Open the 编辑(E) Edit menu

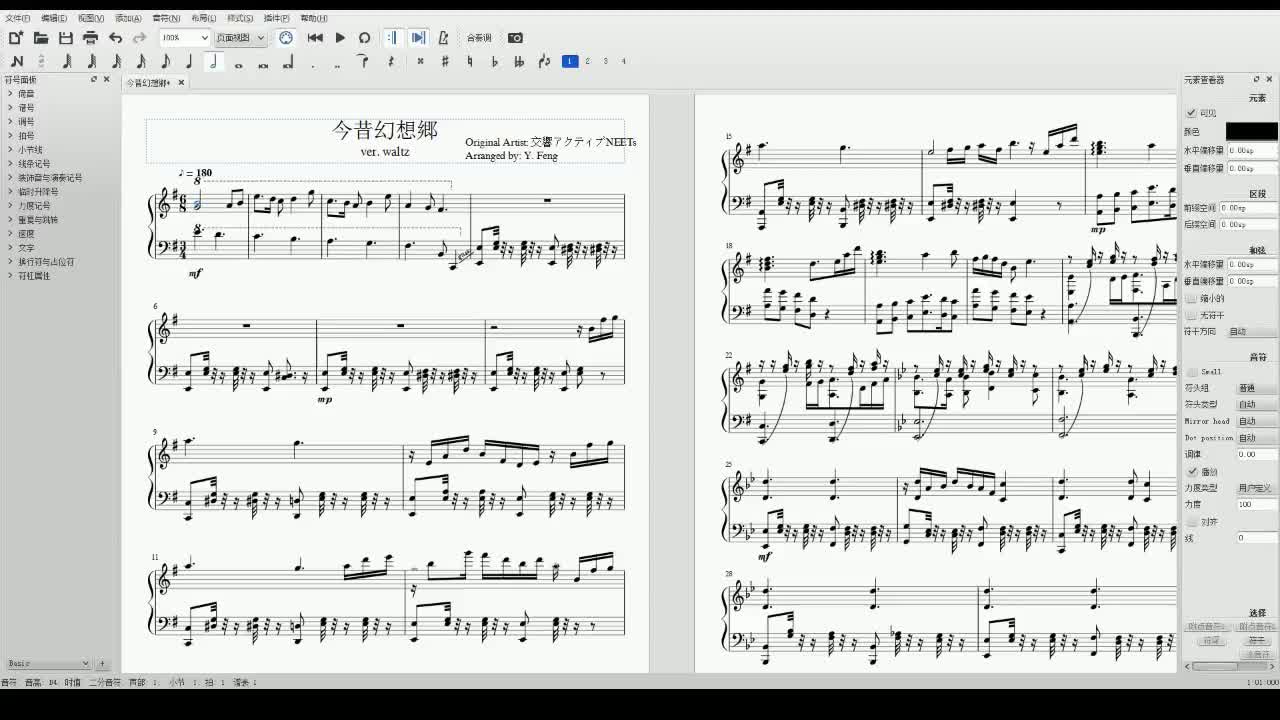[x=54, y=18]
